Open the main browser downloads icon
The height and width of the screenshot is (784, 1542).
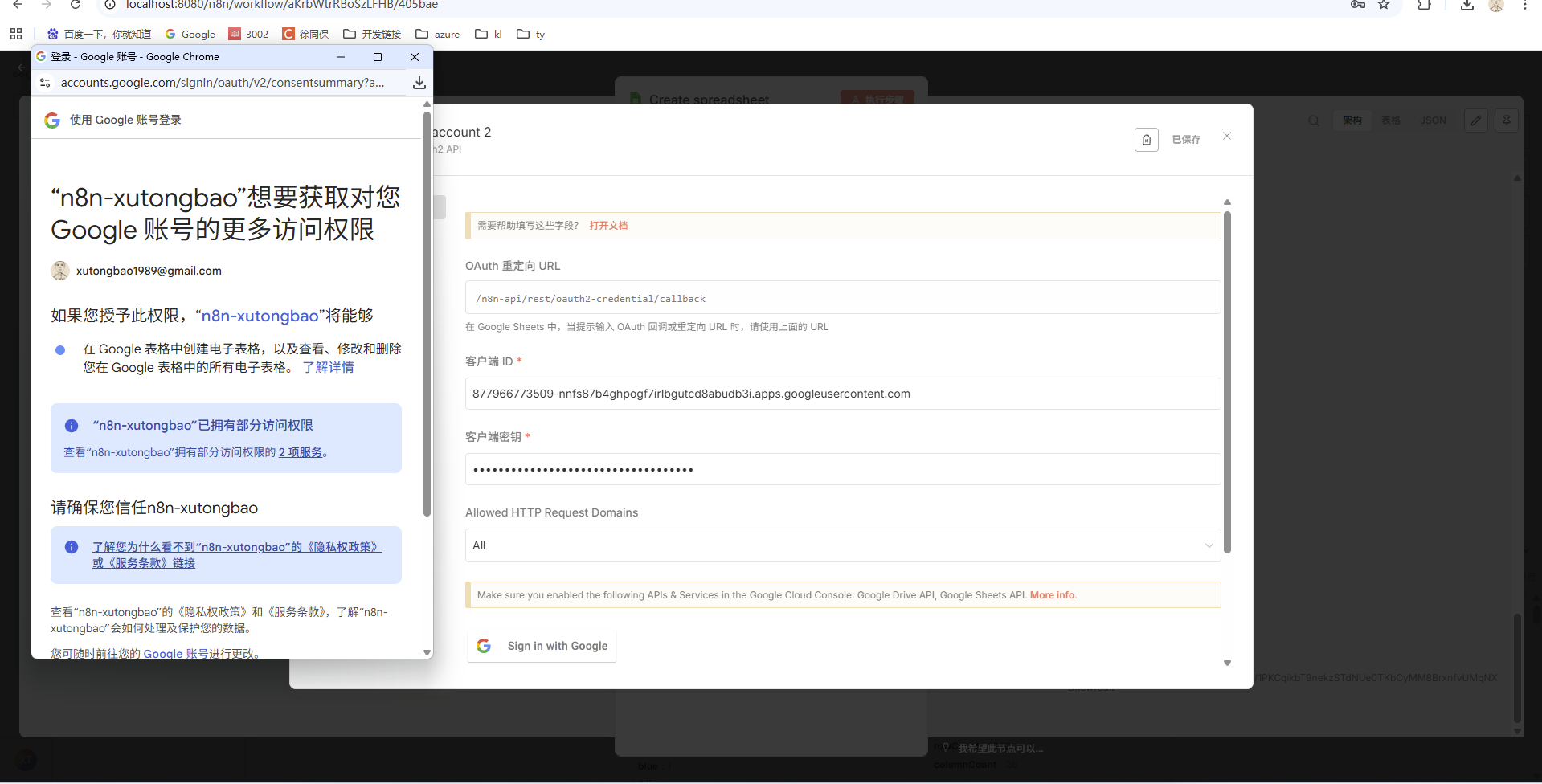tap(1467, 5)
